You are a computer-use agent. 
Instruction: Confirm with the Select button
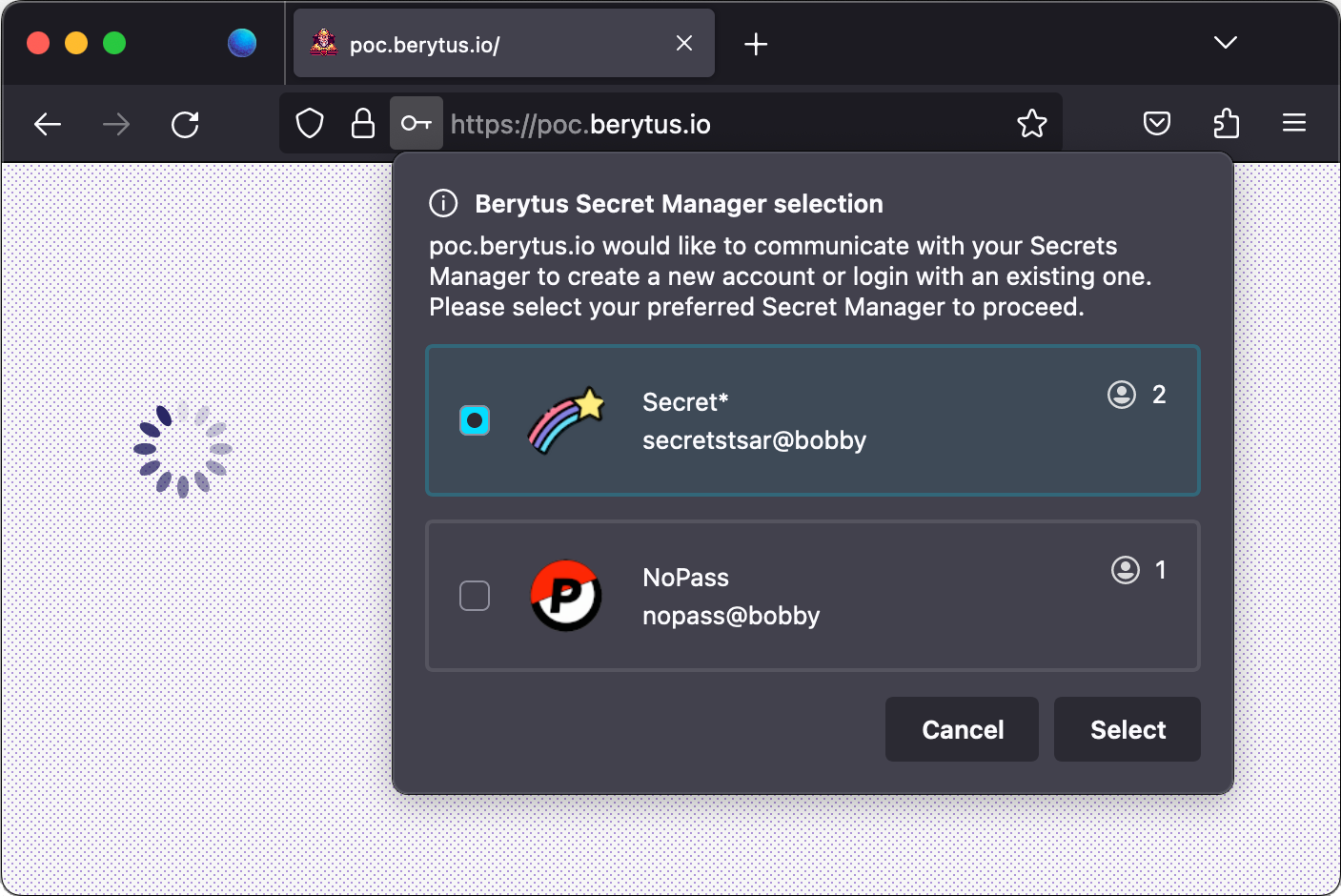tap(1128, 729)
